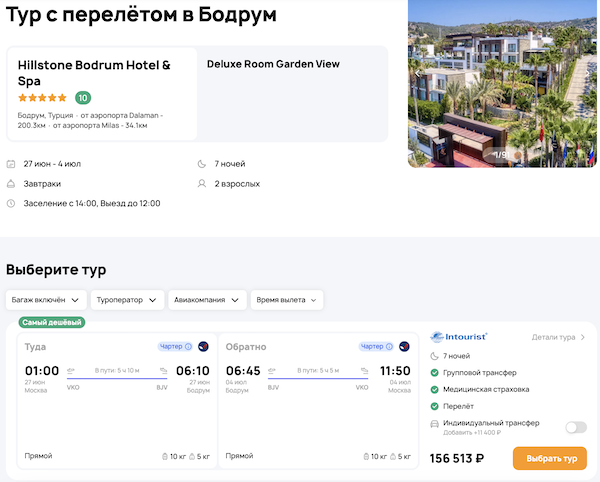Expand the Время вылета filter dropdown

click(x=287, y=299)
